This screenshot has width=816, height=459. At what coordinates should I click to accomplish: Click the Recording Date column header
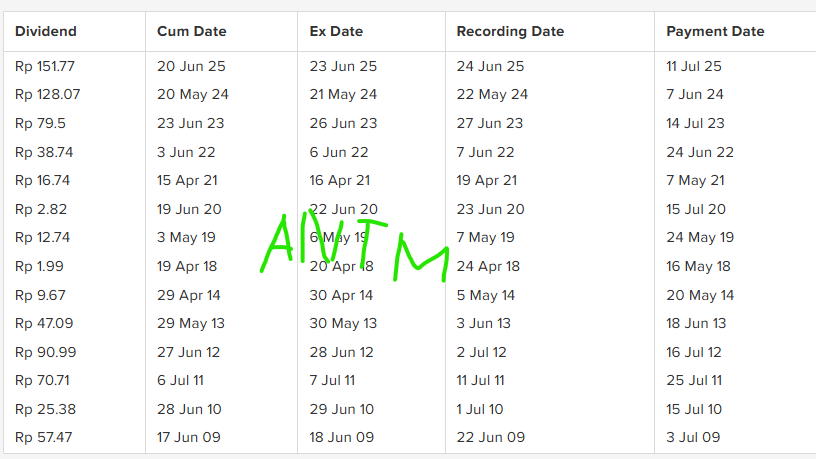510,32
